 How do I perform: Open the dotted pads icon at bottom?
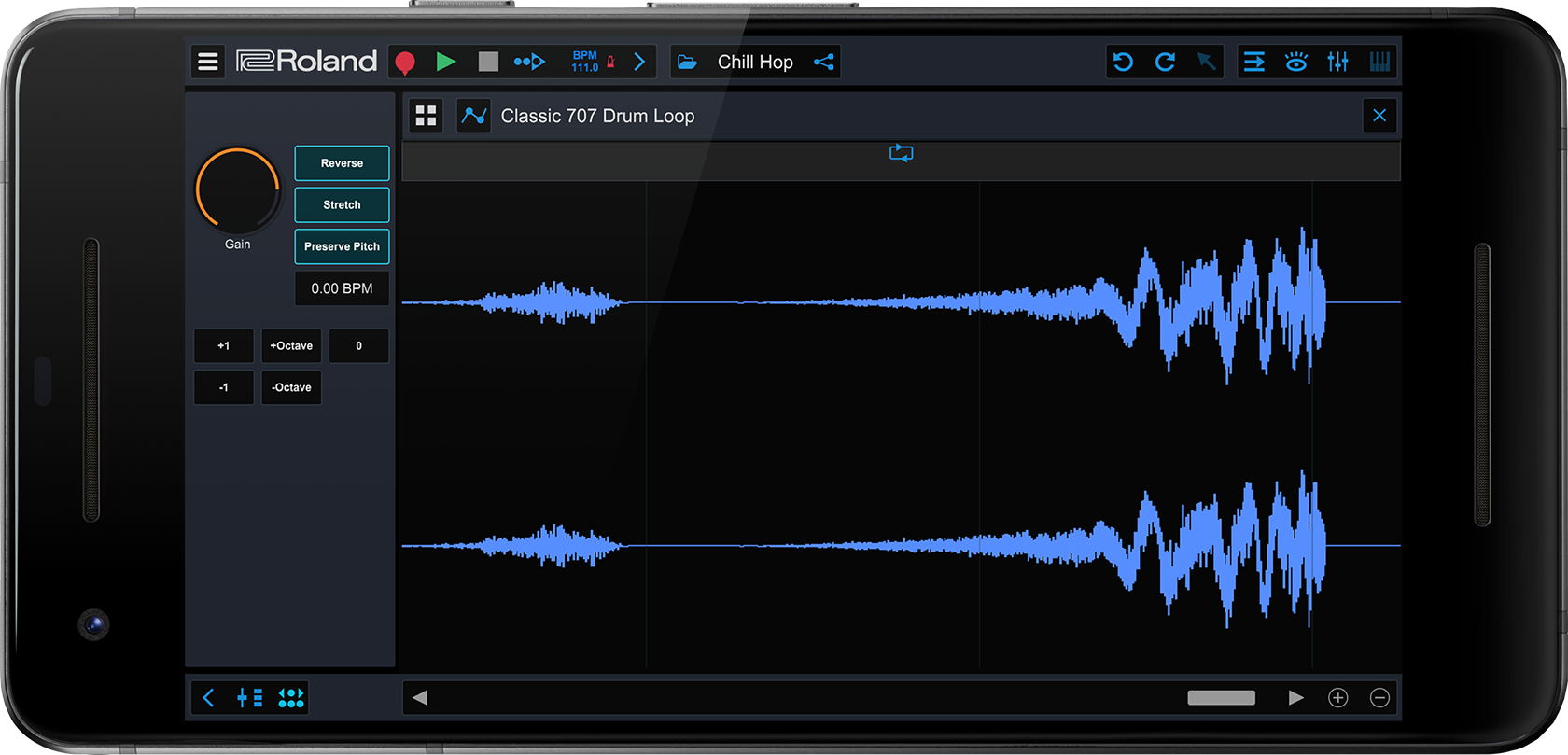[x=291, y=697]
